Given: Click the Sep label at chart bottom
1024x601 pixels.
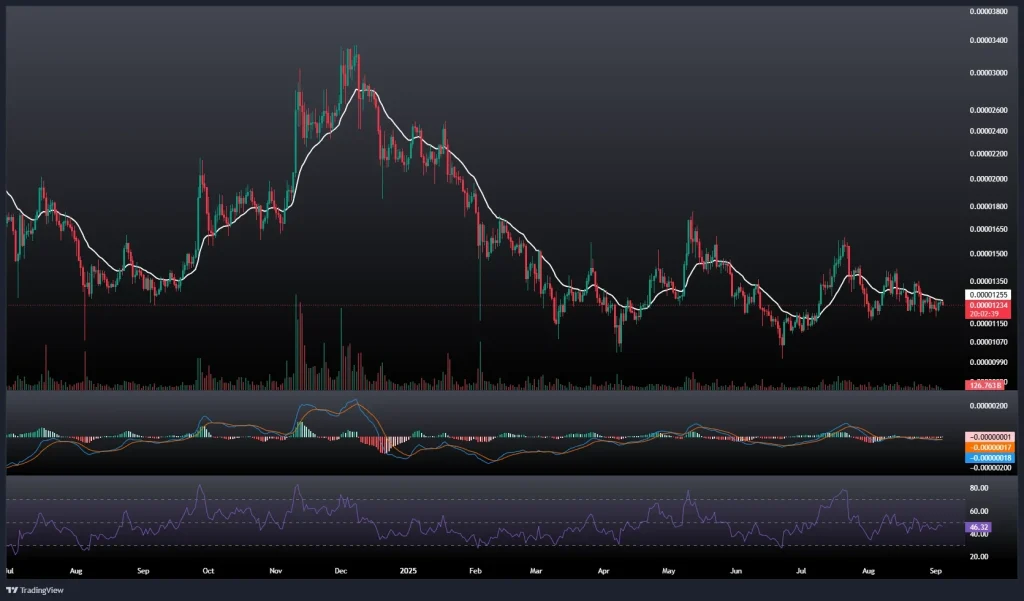Looking at the screenshot, I should (143, 573).
